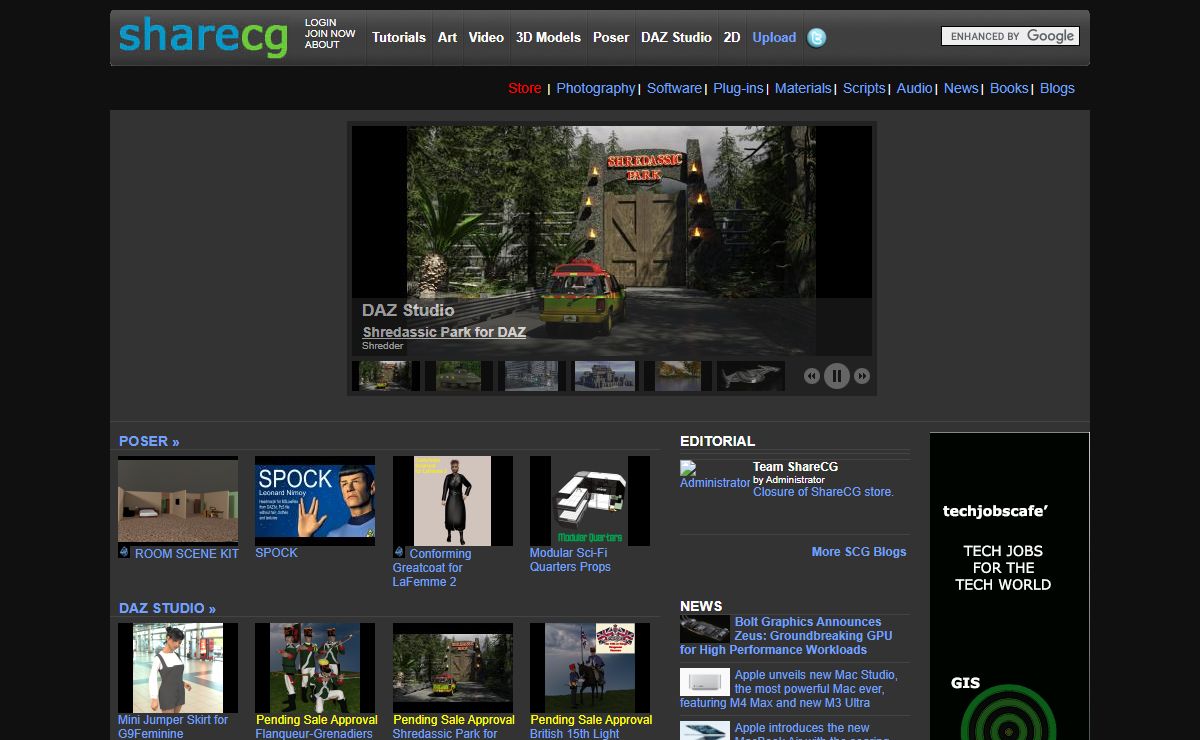Select first slideshow thumbnail with yellow car
Screen dimensions: 1200x740
point(385,376)
